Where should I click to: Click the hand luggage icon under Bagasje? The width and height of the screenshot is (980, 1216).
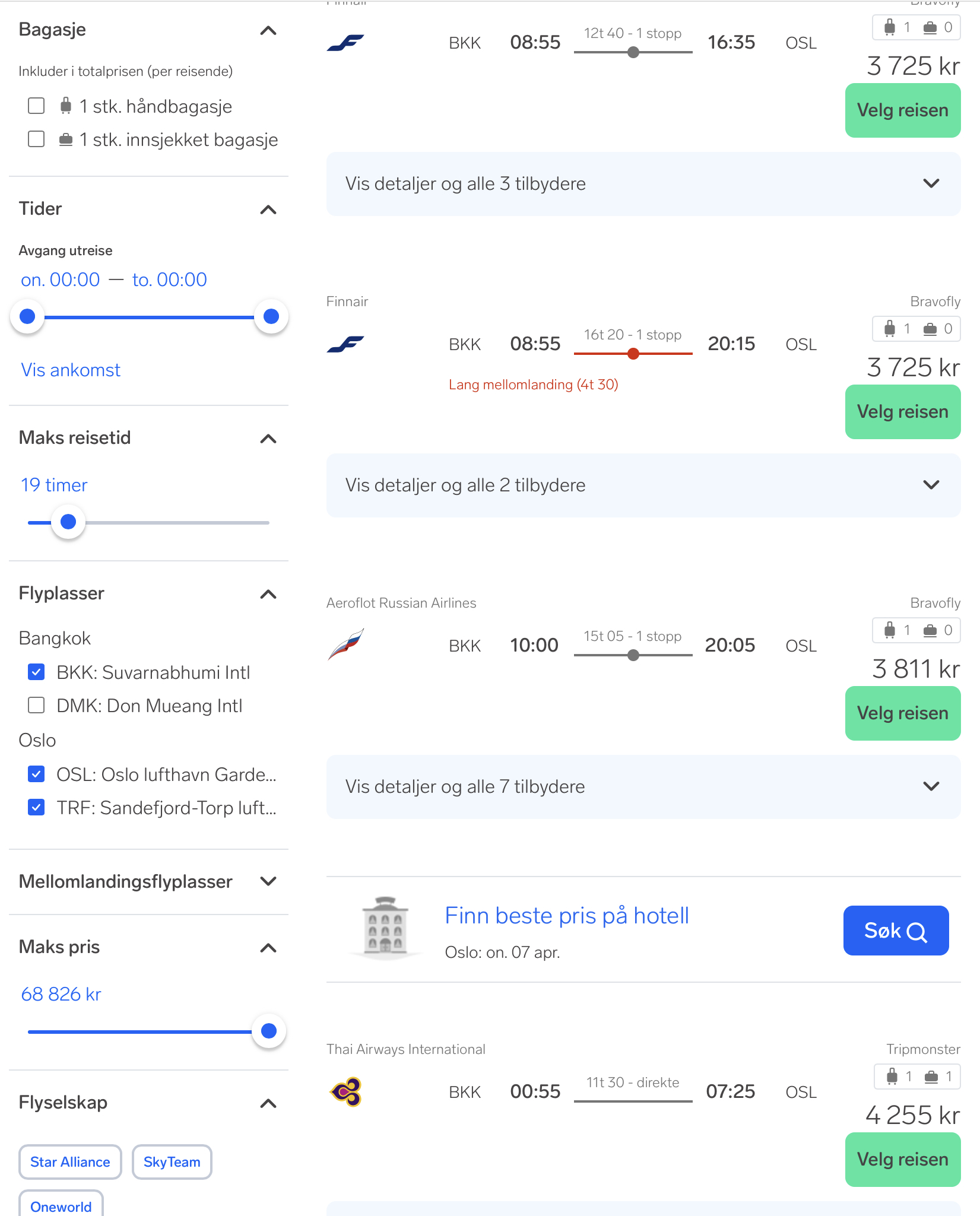pyautogui.click(x=66, y=106)
